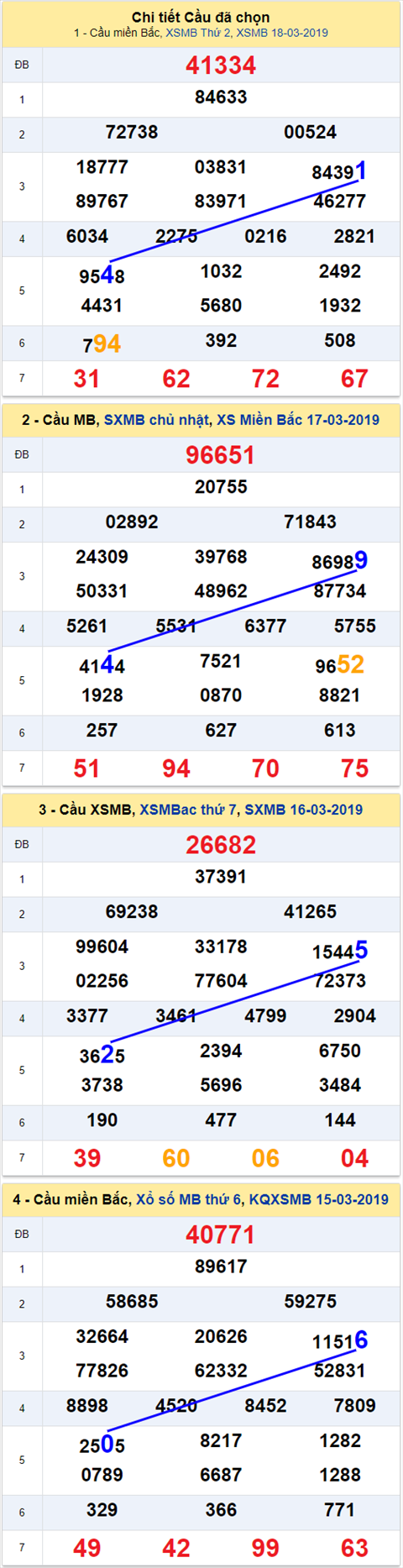Click sixth prize number 794
The image size is (403, 1568).
tap(102, 344)
